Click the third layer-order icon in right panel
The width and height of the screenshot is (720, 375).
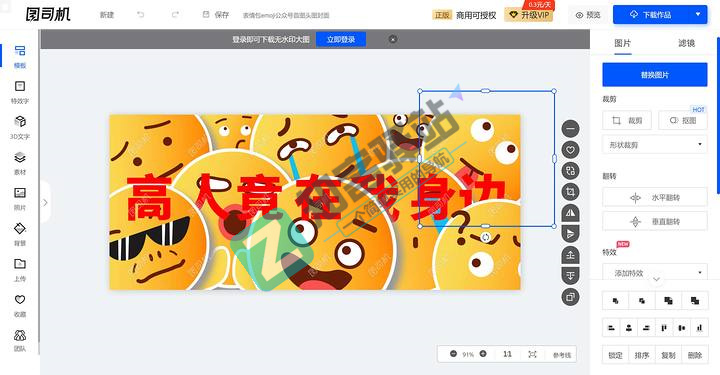[668, 301]
